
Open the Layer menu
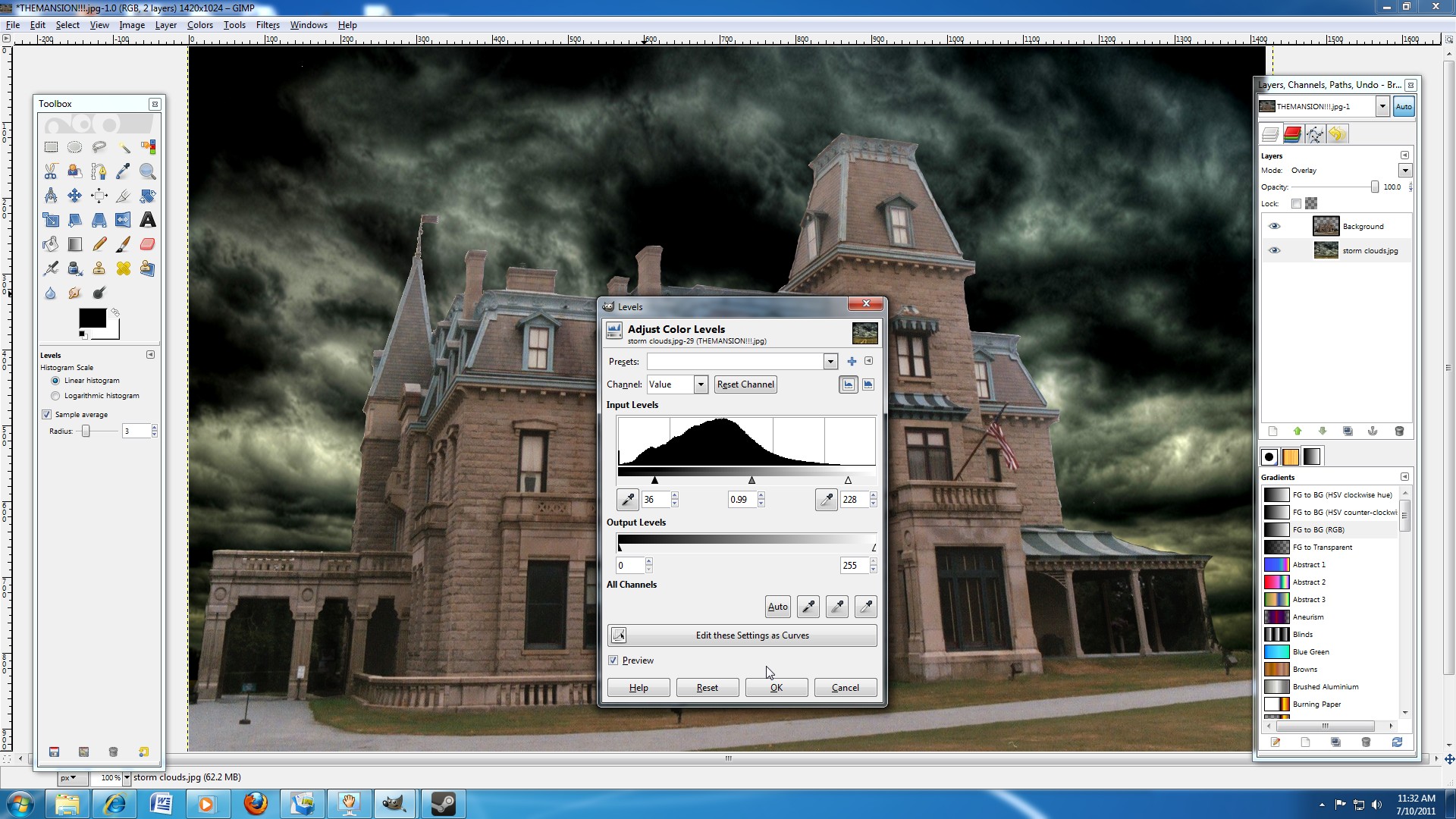click(165, 25)
